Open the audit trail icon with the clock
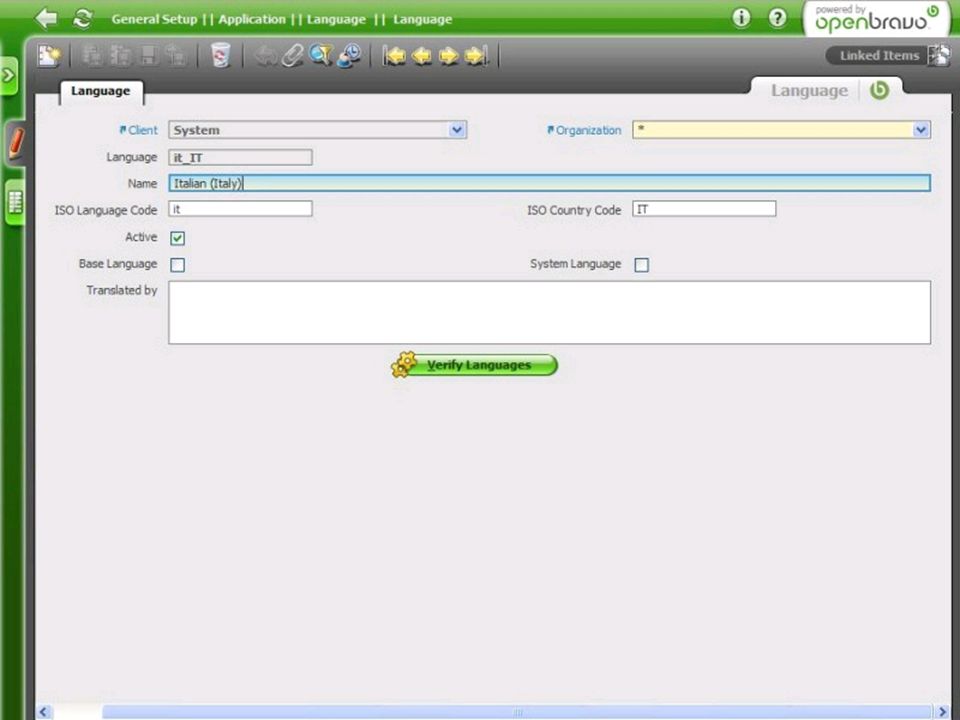 [x=349, y=56]
